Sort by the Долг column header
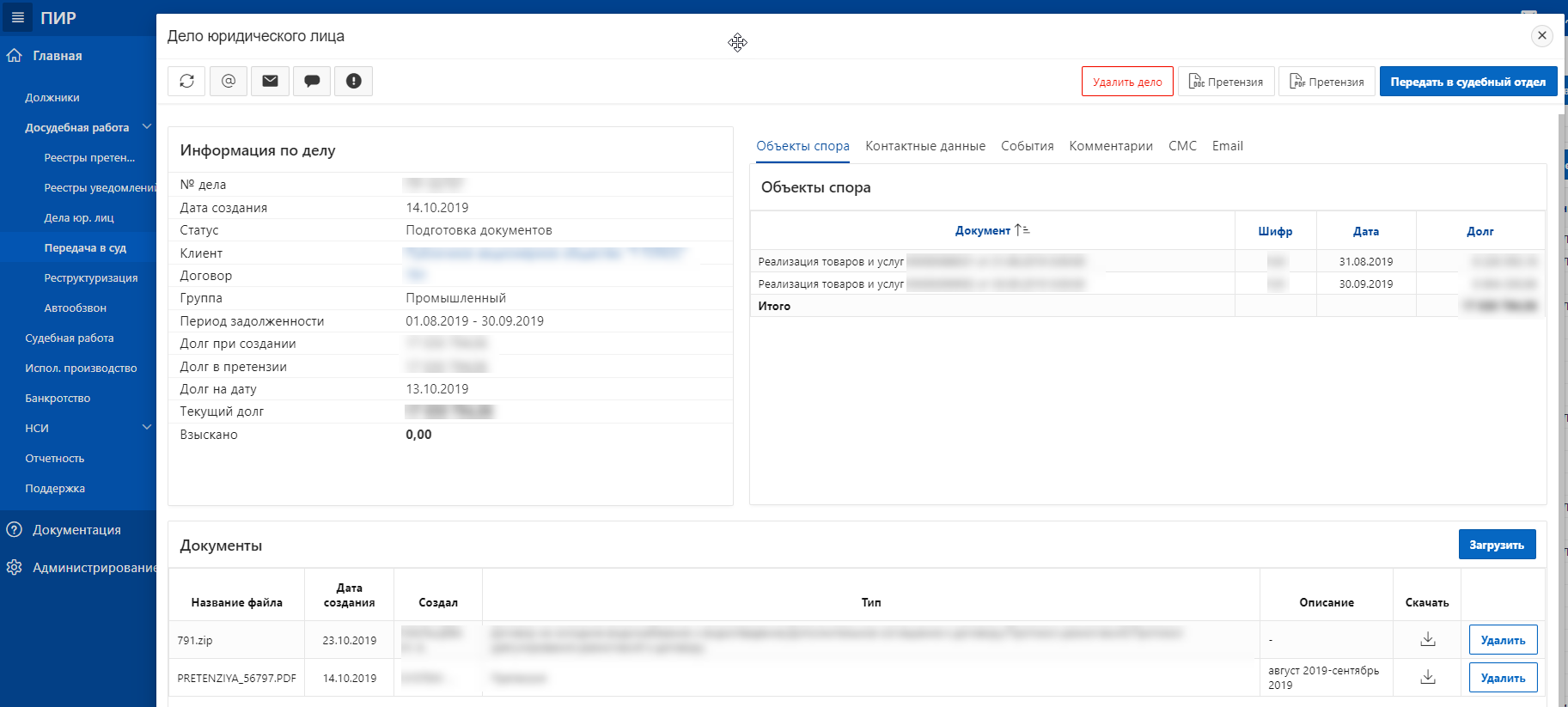 [1480, 231]
